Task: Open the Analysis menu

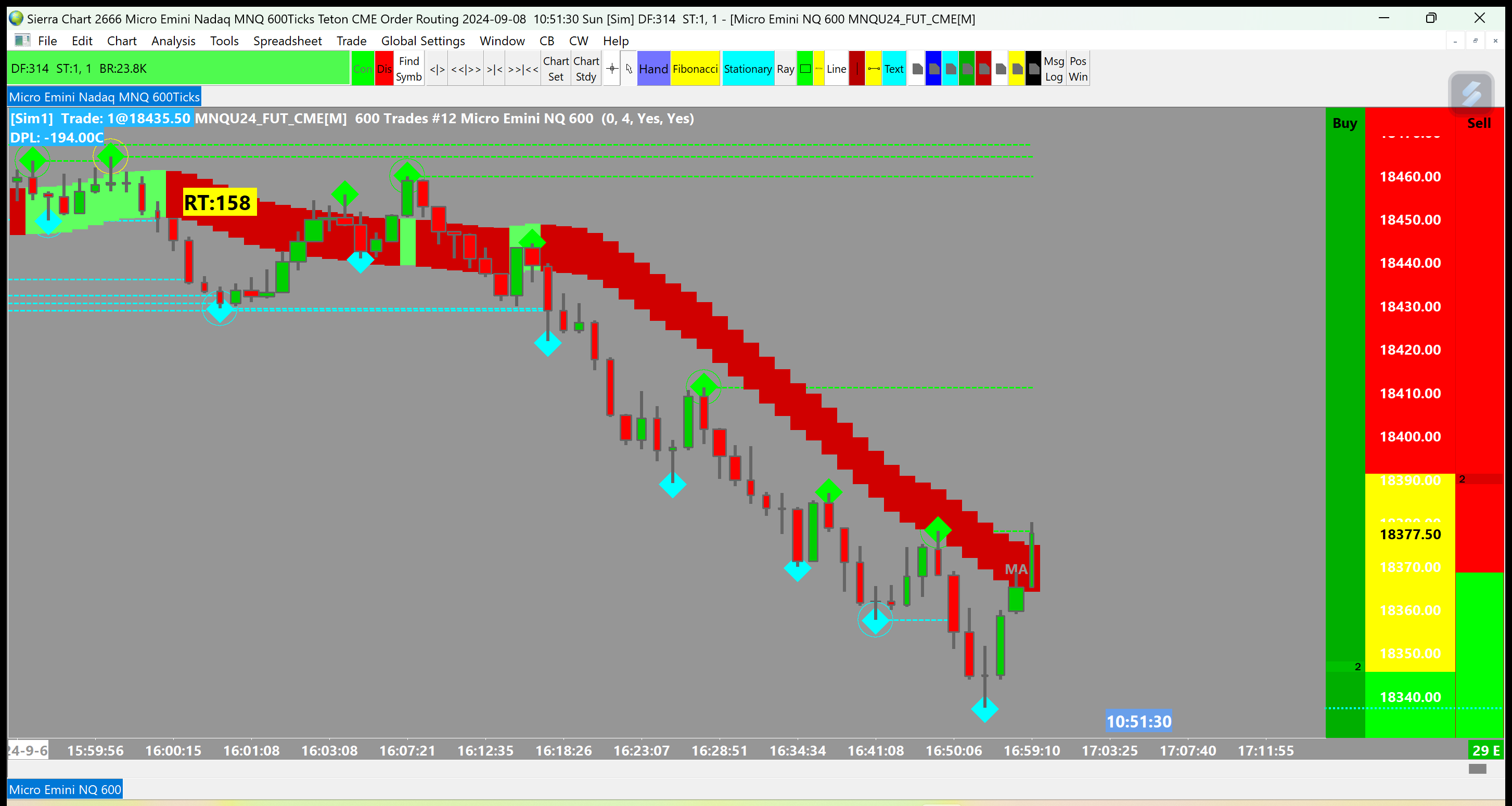Action: pos(173,41)
